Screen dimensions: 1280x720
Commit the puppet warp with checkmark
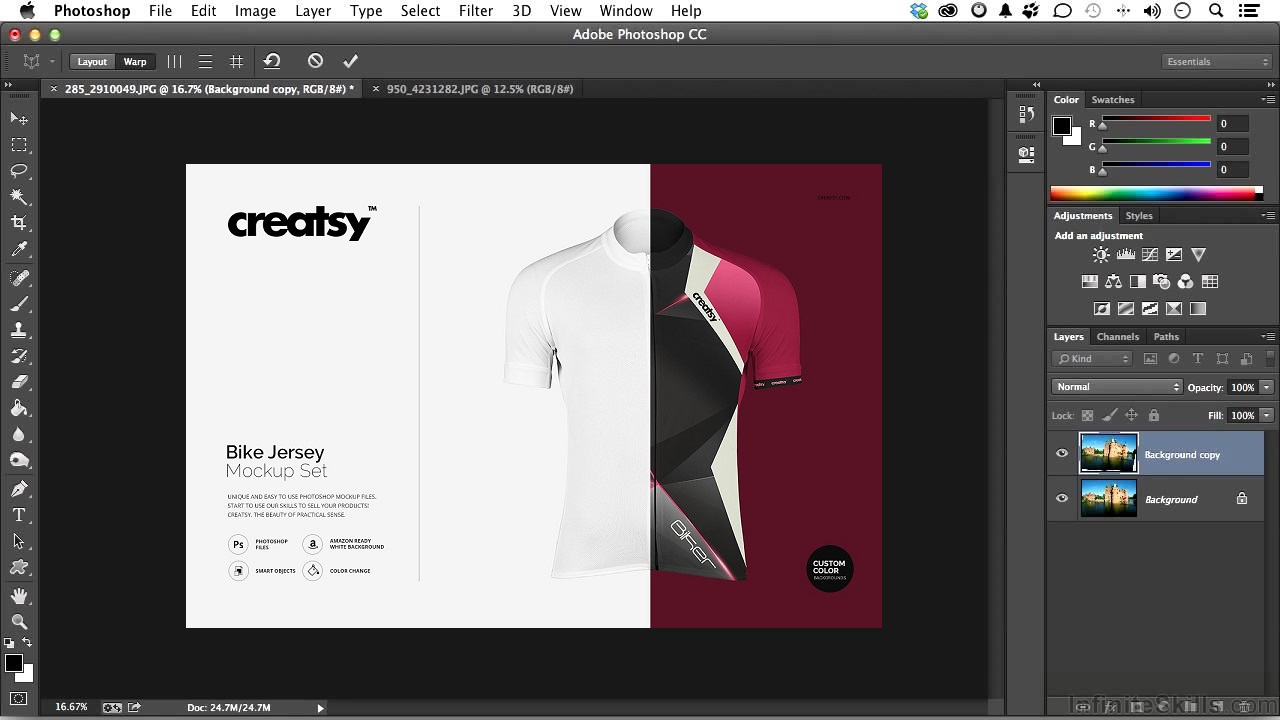click(x=350, y=61)
